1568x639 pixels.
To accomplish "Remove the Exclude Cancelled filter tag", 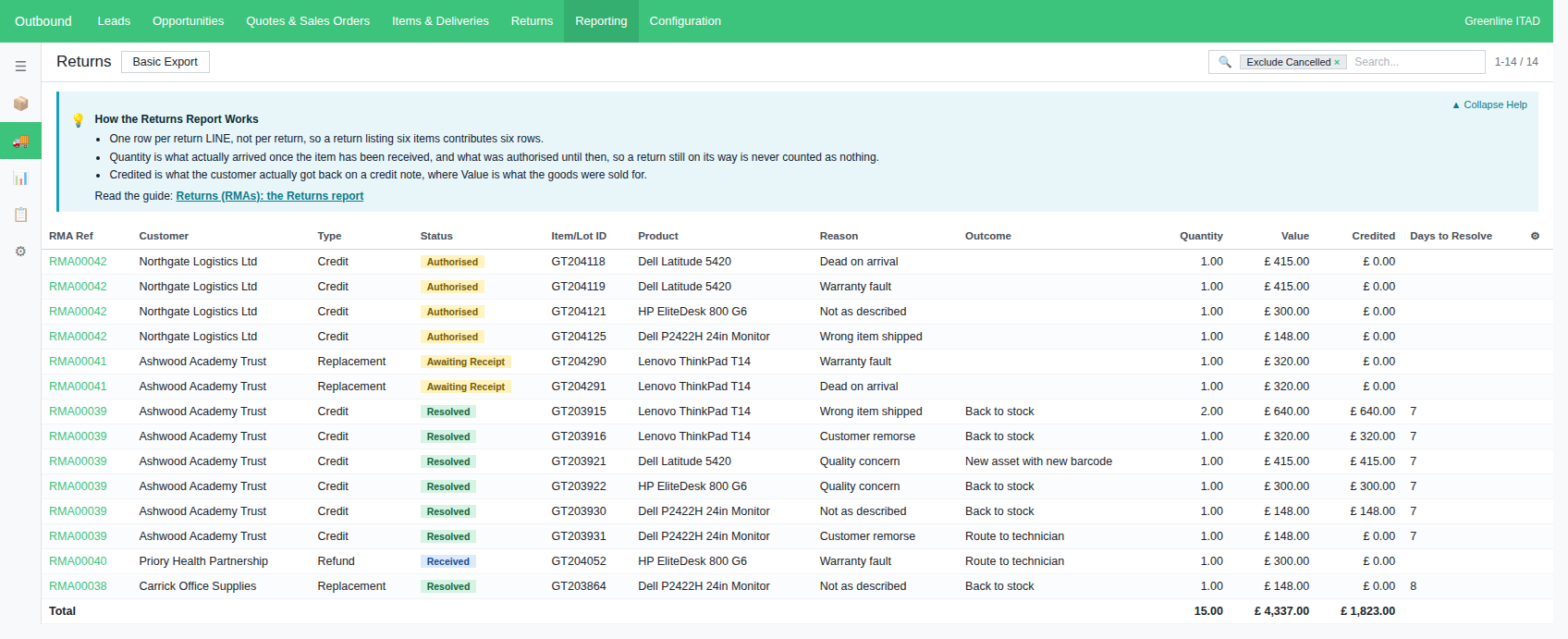I will tap(1337, 63).
